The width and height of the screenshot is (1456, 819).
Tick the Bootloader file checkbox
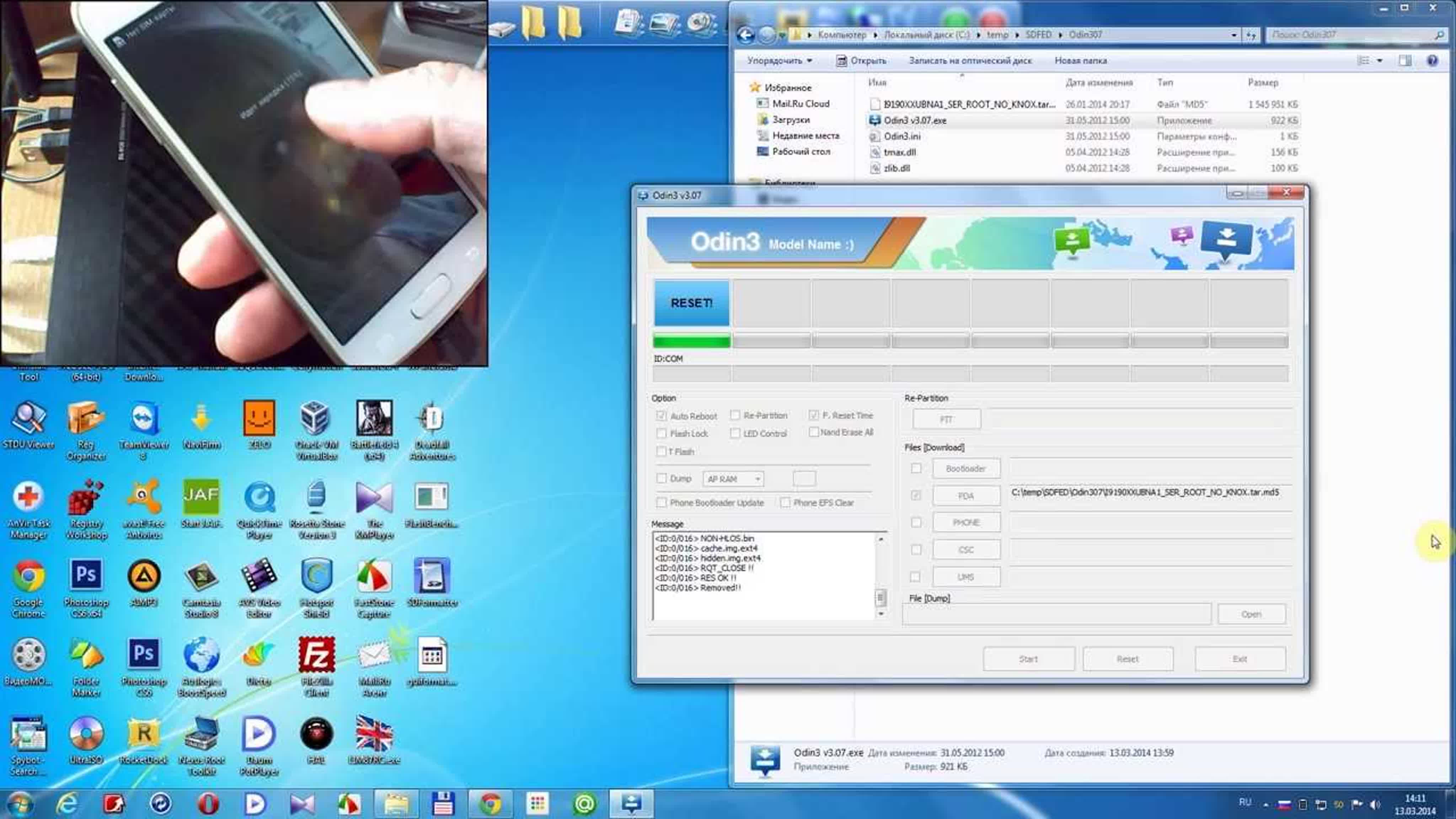916,469
